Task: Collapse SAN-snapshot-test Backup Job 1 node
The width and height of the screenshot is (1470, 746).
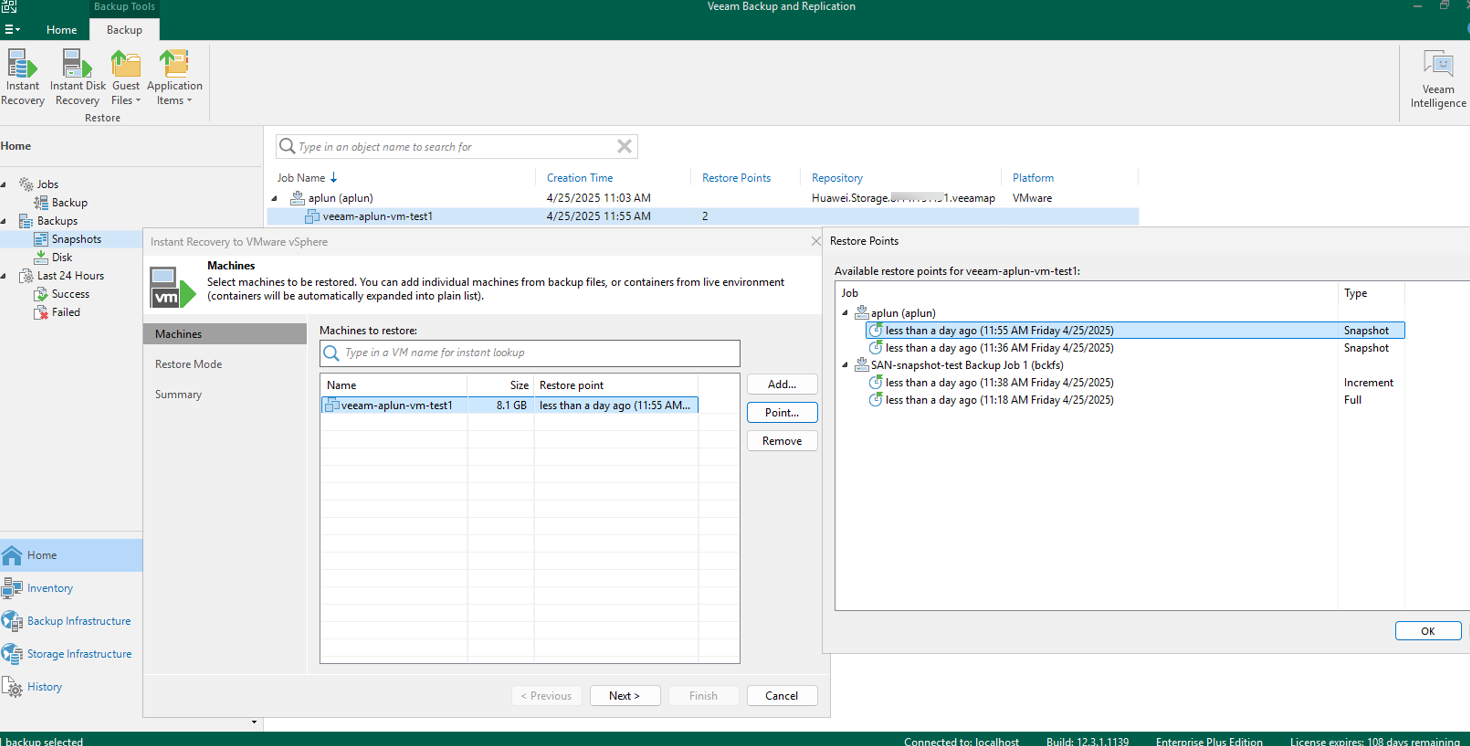Action: 845,365
